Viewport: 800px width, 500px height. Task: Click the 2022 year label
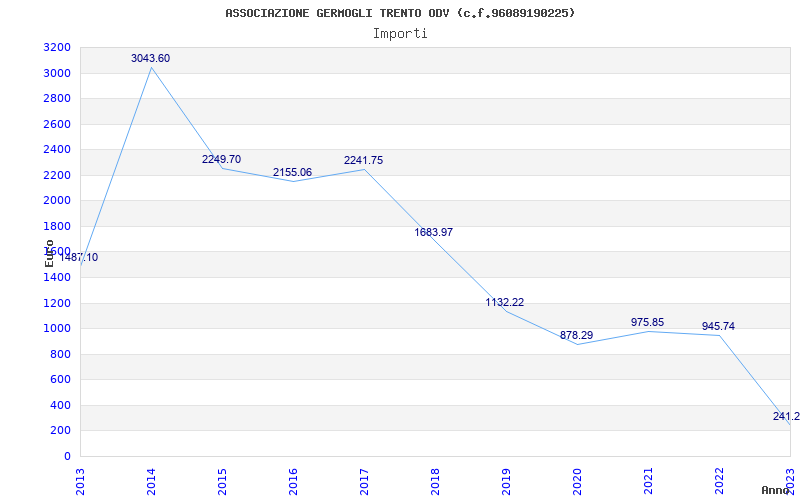[x=719, y=482]
